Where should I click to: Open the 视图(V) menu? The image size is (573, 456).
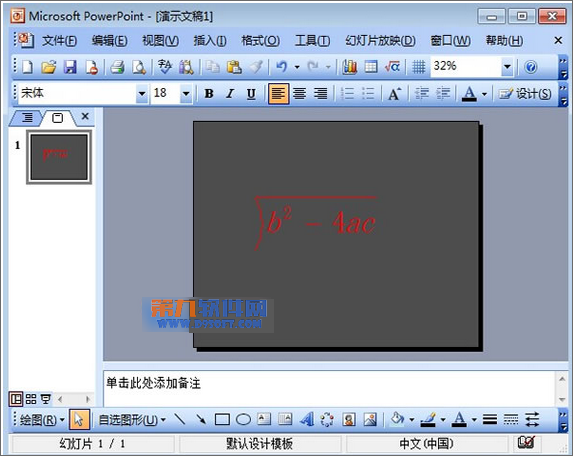pos(160,41)
